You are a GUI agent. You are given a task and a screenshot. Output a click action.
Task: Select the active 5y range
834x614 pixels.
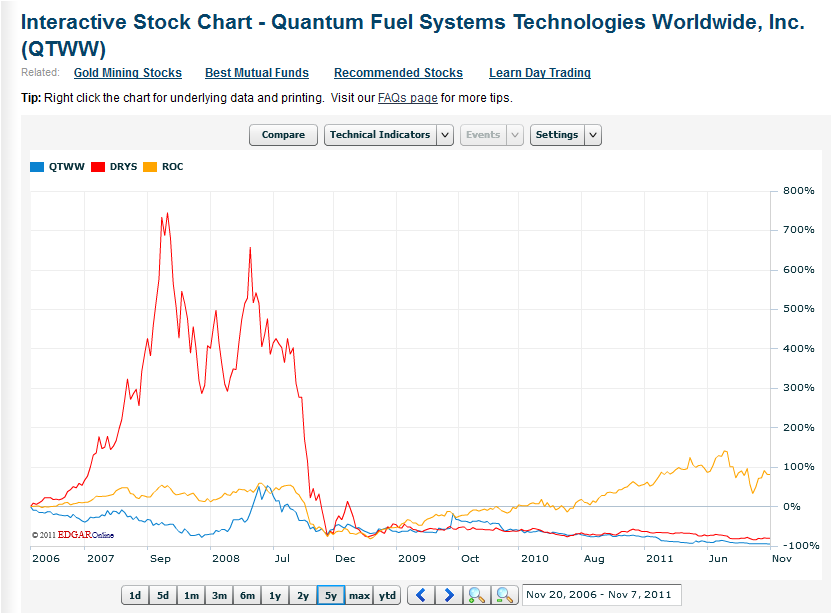coord(331,595)
